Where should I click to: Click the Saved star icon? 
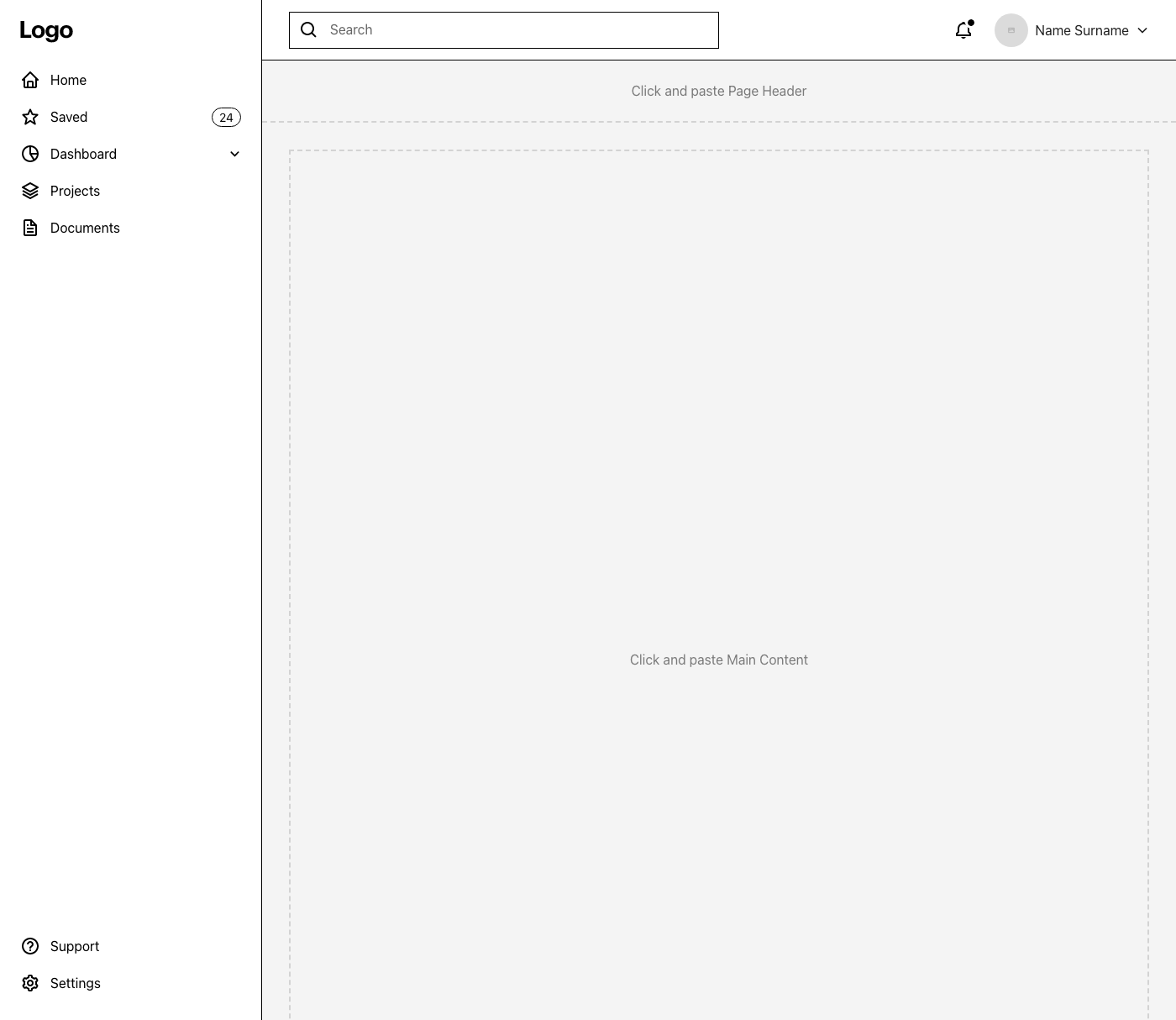(30, 117)
